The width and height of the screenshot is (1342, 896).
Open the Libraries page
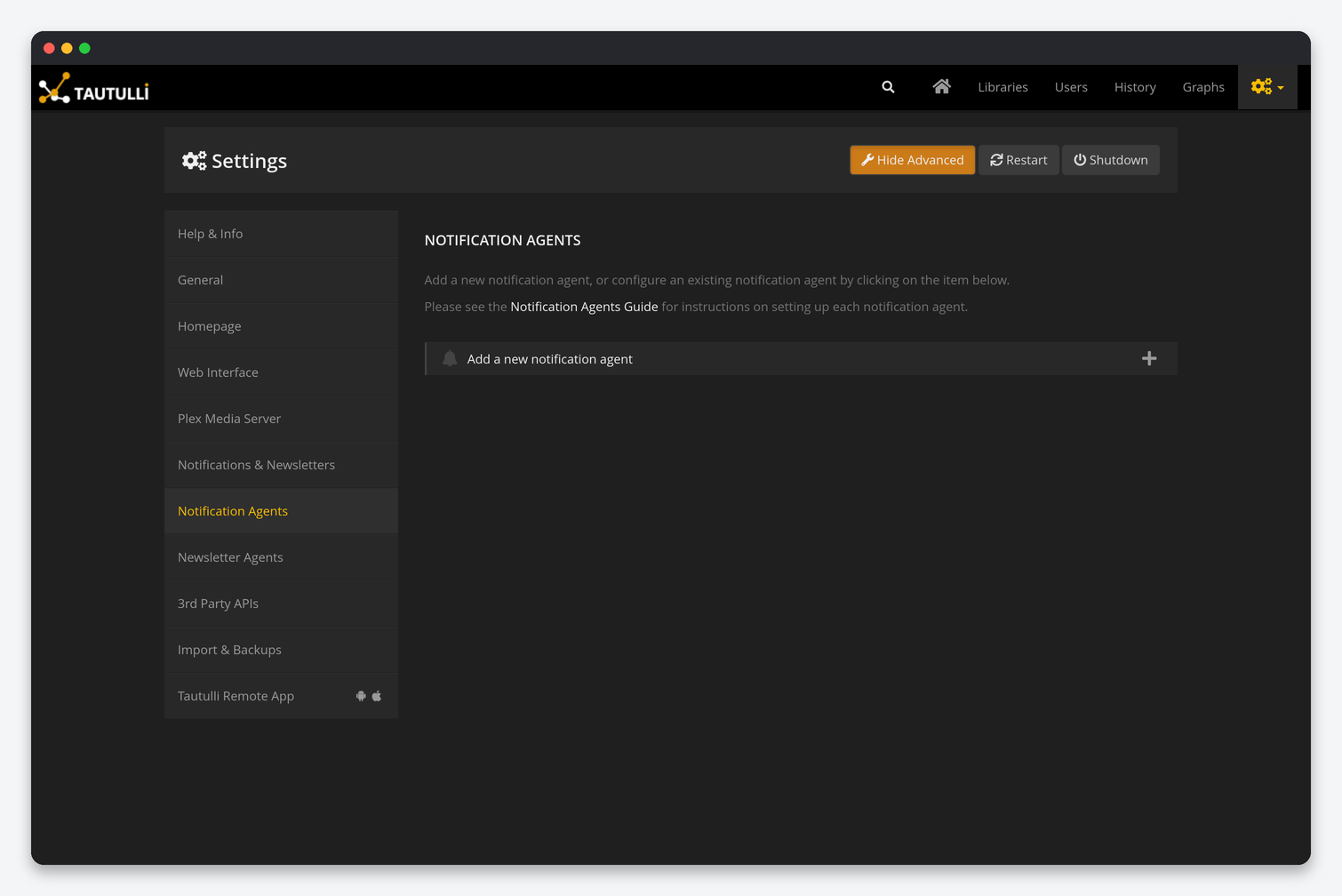click(1003, 87)
